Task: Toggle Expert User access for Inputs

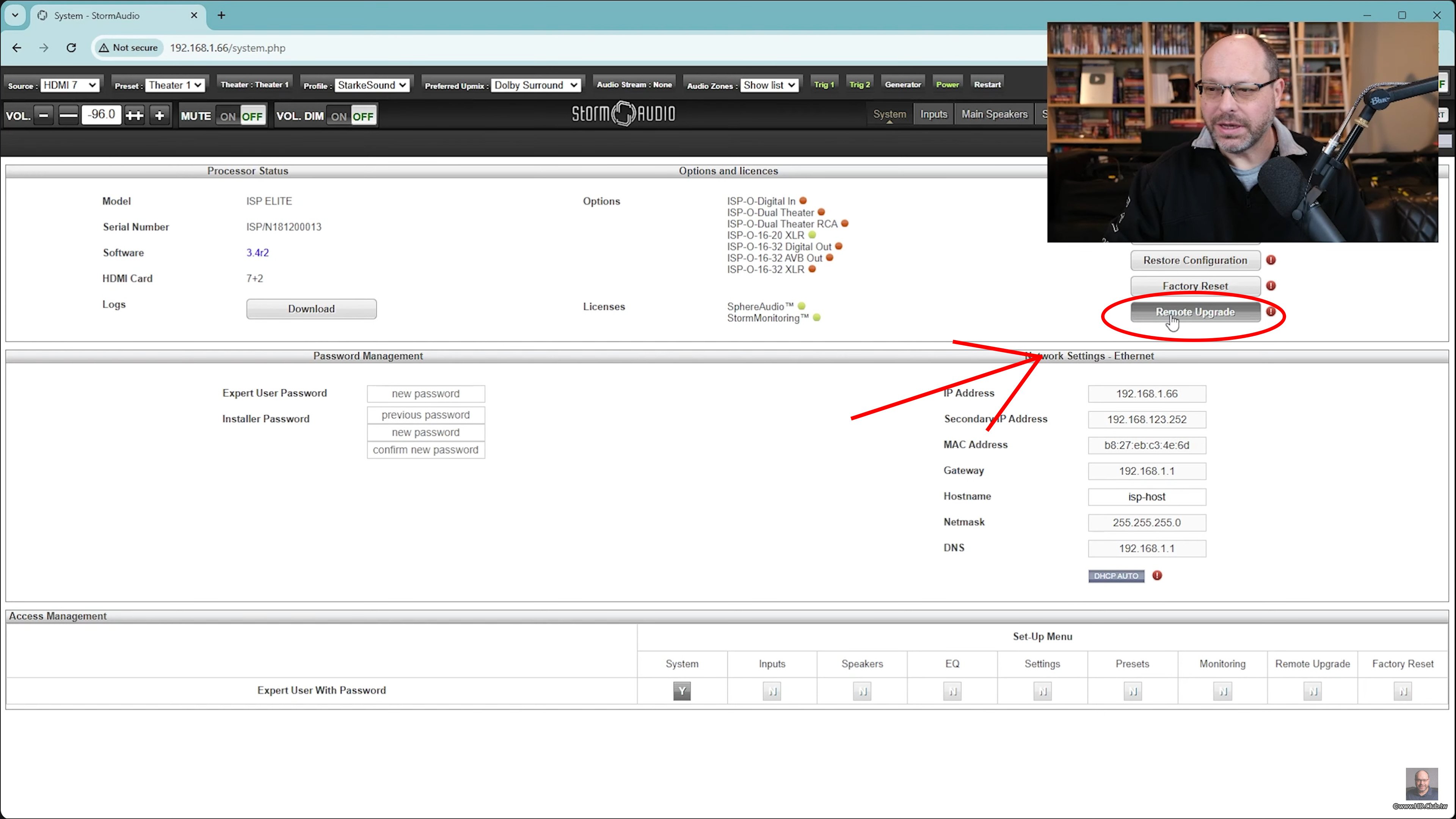Action: [772, 691]
